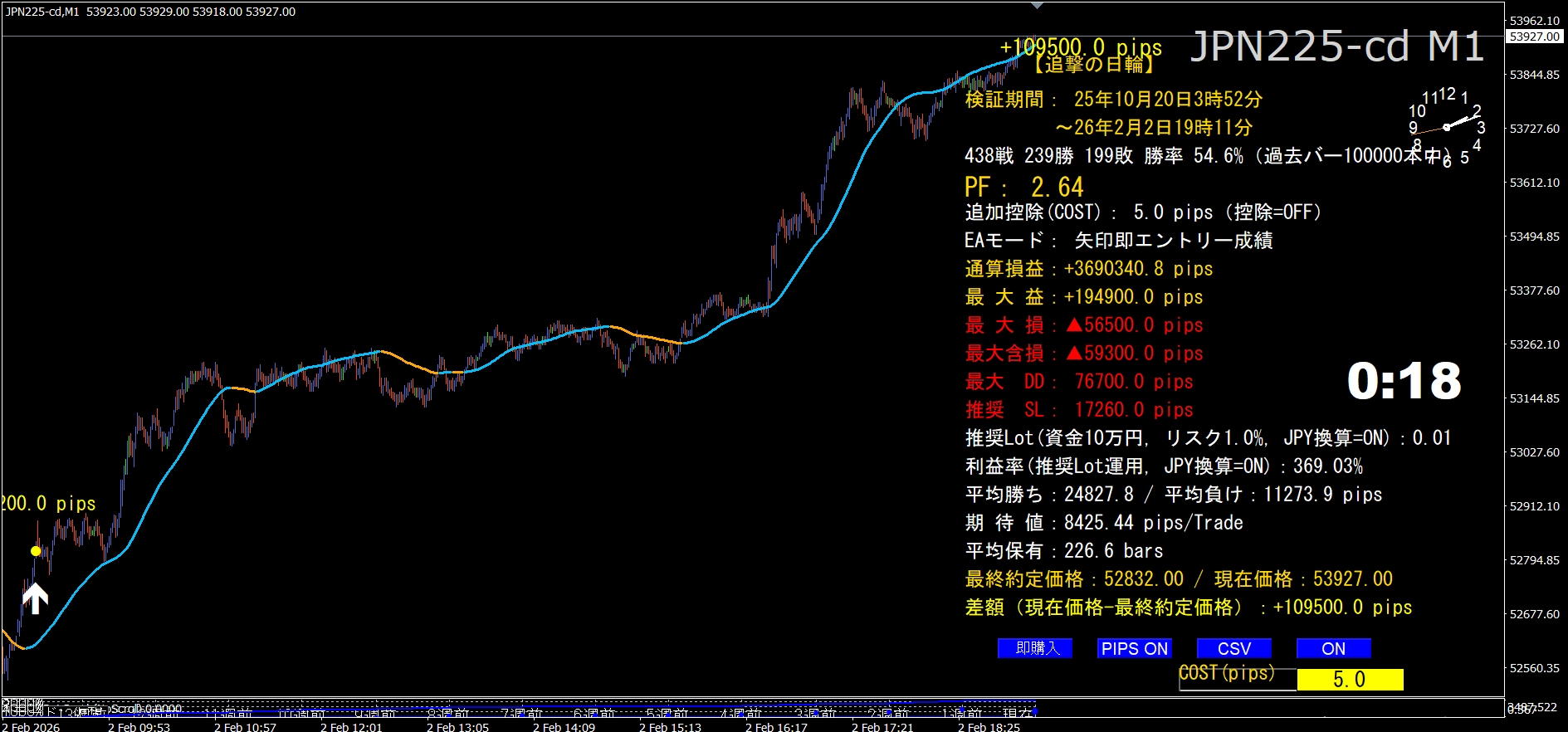Image resolution: width=1568 pixels, height=732 pixels.
Task: Toggle the PIPS ON button
Action: pyautogui.click(x=1135, y=648)
